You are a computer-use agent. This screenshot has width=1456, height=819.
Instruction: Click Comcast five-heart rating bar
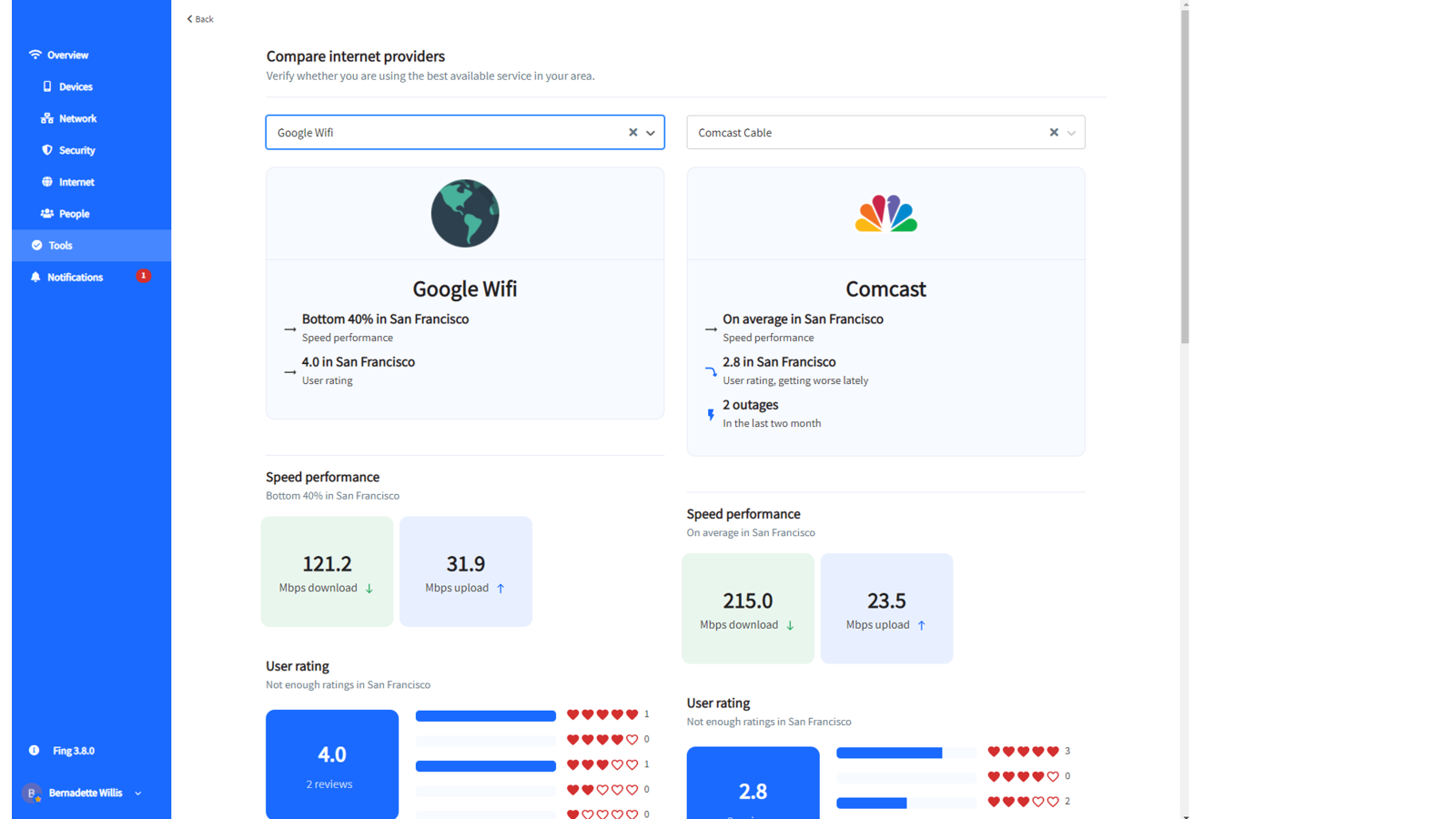pyautogui.click(x=906, y=753)
